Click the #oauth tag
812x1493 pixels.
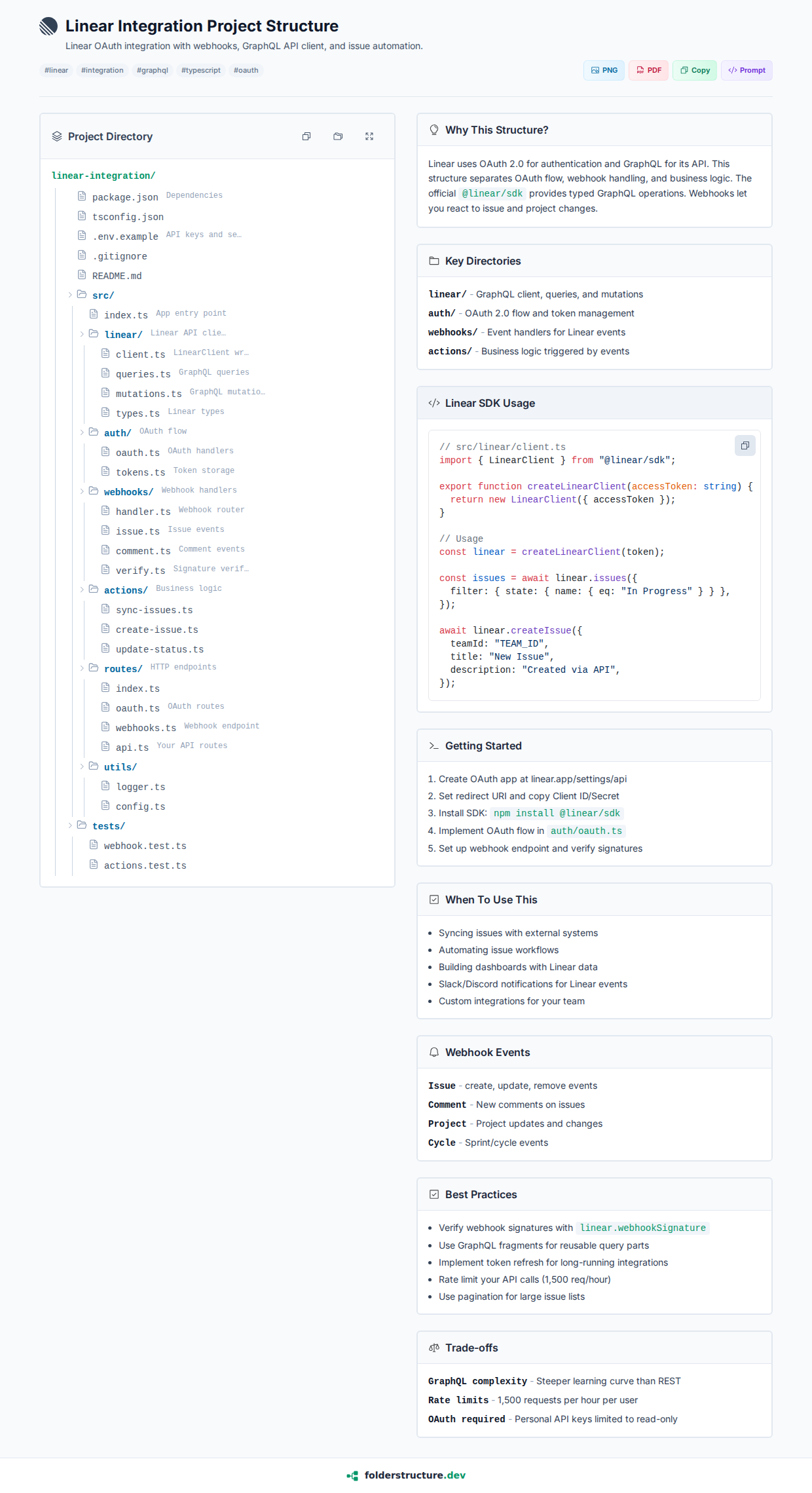click(246, 70)
